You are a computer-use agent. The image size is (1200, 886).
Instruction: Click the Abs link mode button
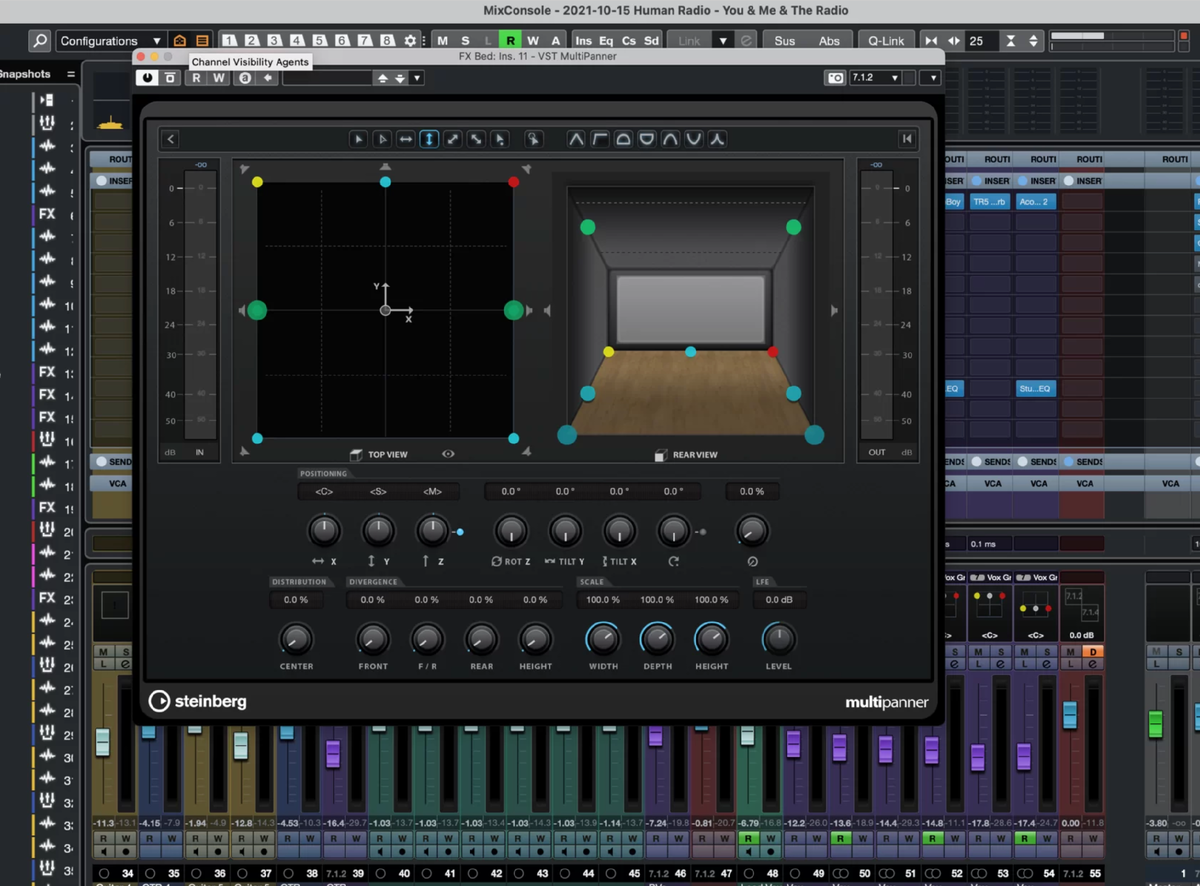click(829, 41)
